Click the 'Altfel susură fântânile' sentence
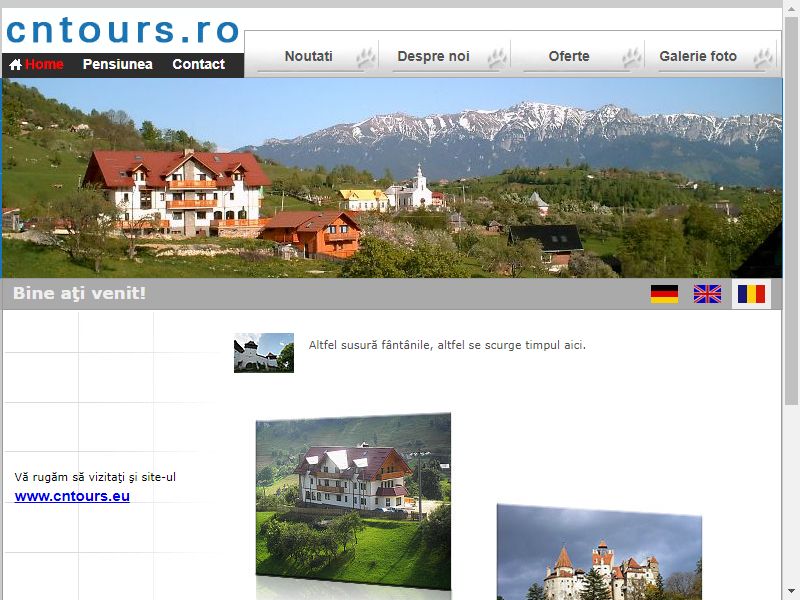 pyautogui.click(x=447, y=345)
